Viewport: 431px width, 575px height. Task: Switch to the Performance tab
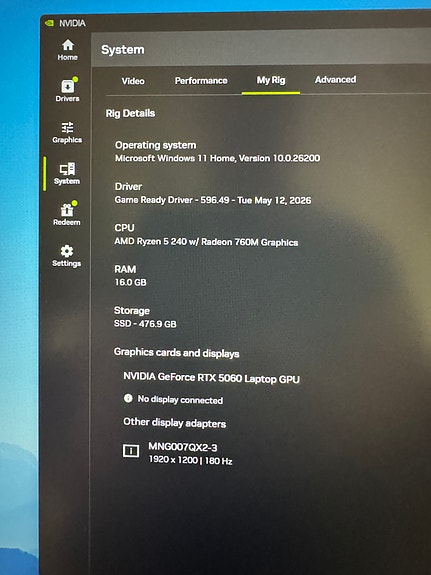pos(201,81)
